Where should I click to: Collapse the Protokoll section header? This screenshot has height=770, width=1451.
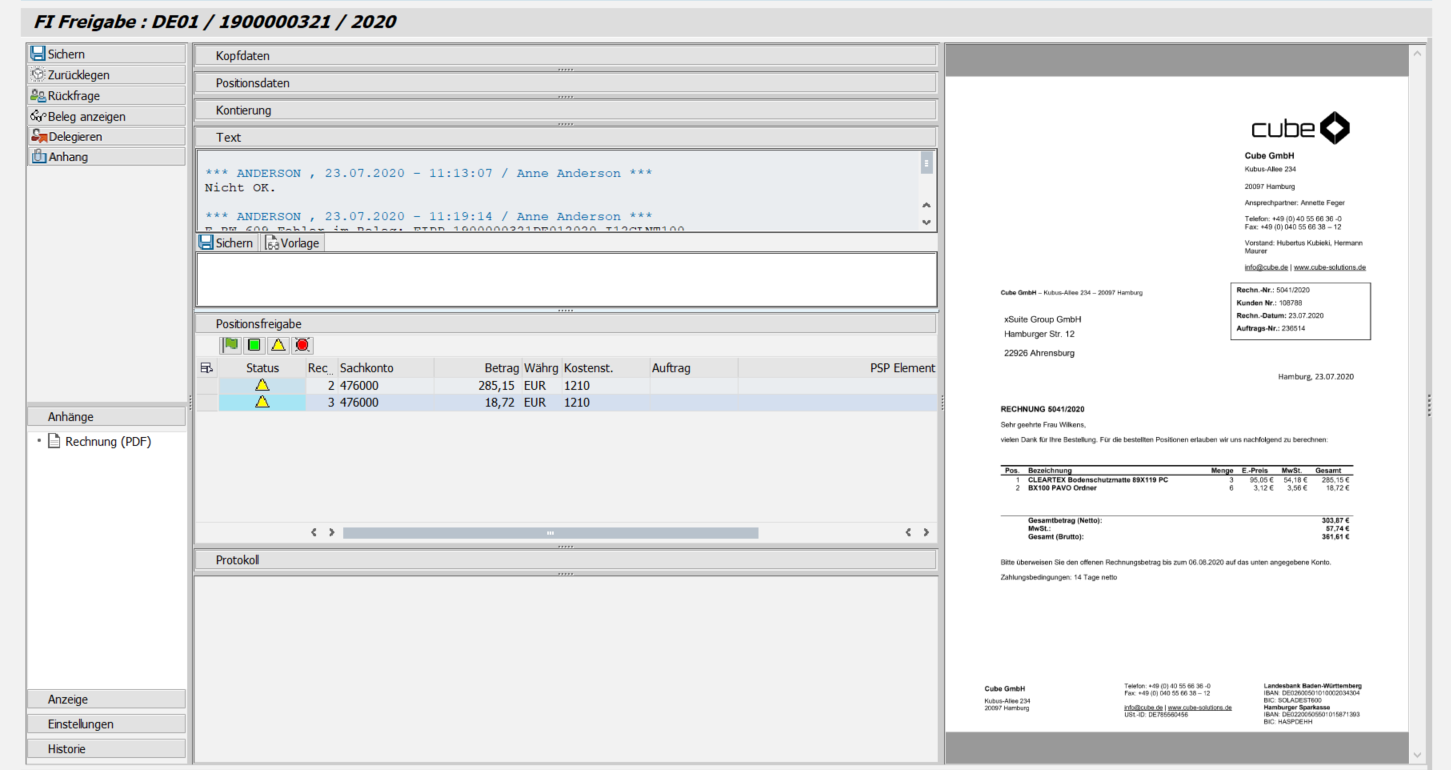pyautogui.click(x=564, y=560)
